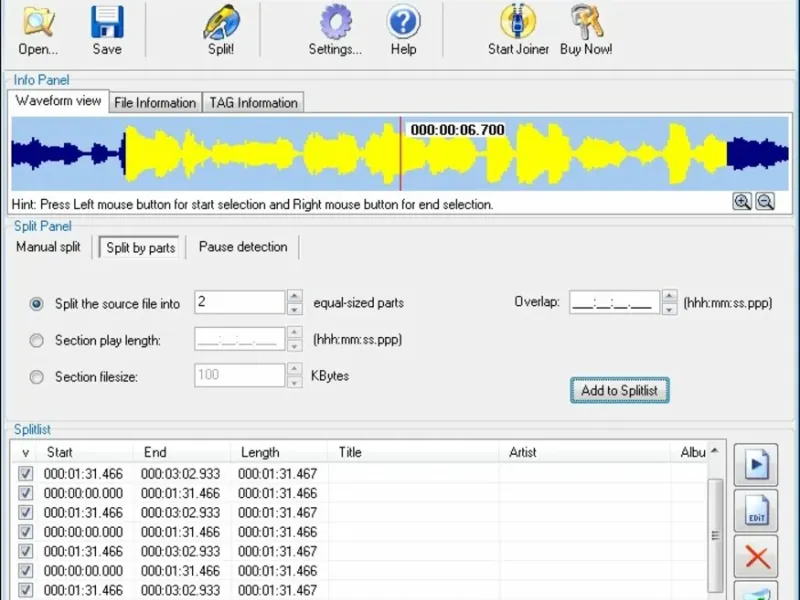This screenshot has width=800, height=600.
Task: Delete selected splitlist entry with red X
Action: pyautogui.click(x=756, y=556)
